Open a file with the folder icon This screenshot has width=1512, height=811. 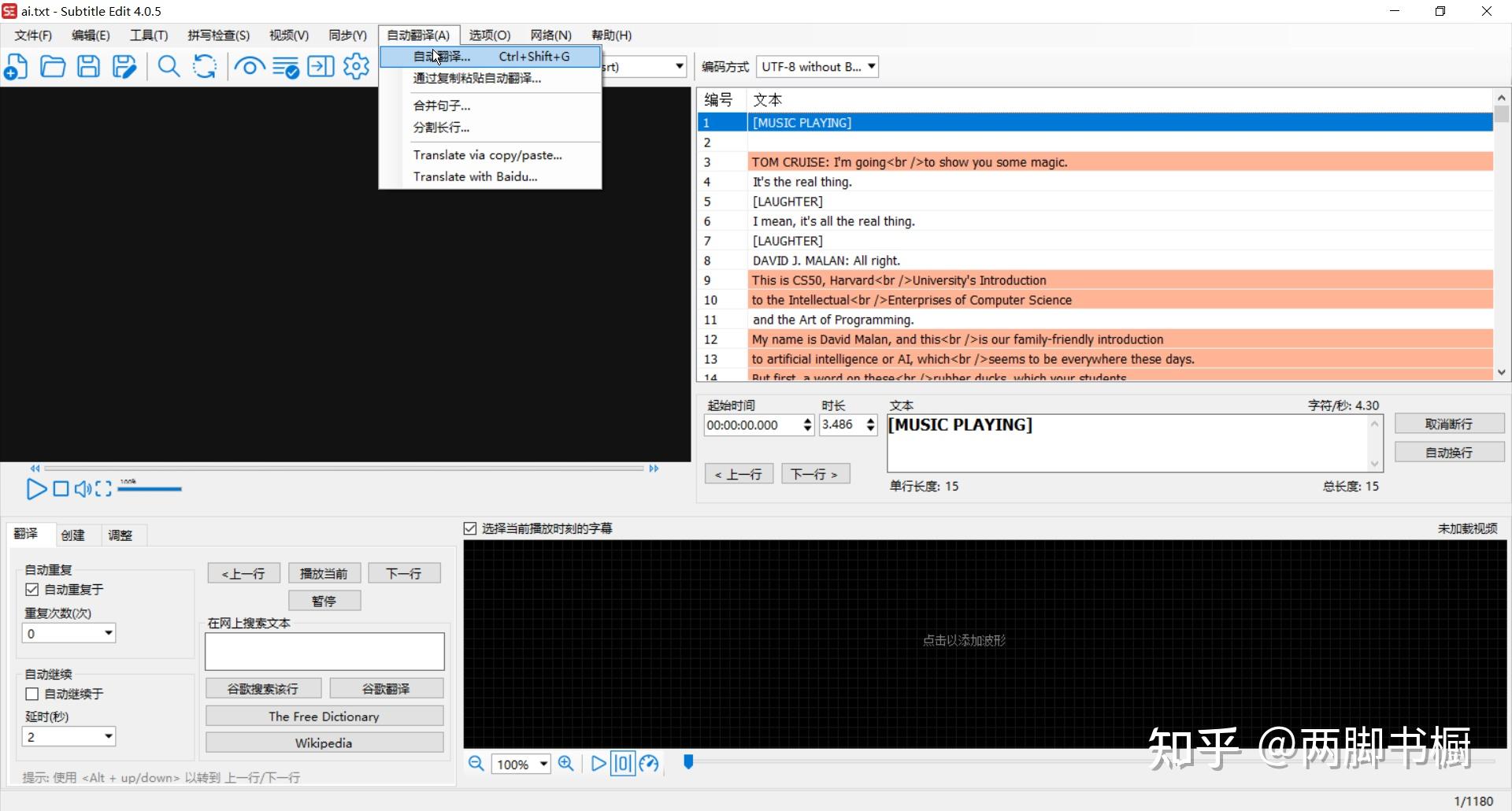(53, 66)
